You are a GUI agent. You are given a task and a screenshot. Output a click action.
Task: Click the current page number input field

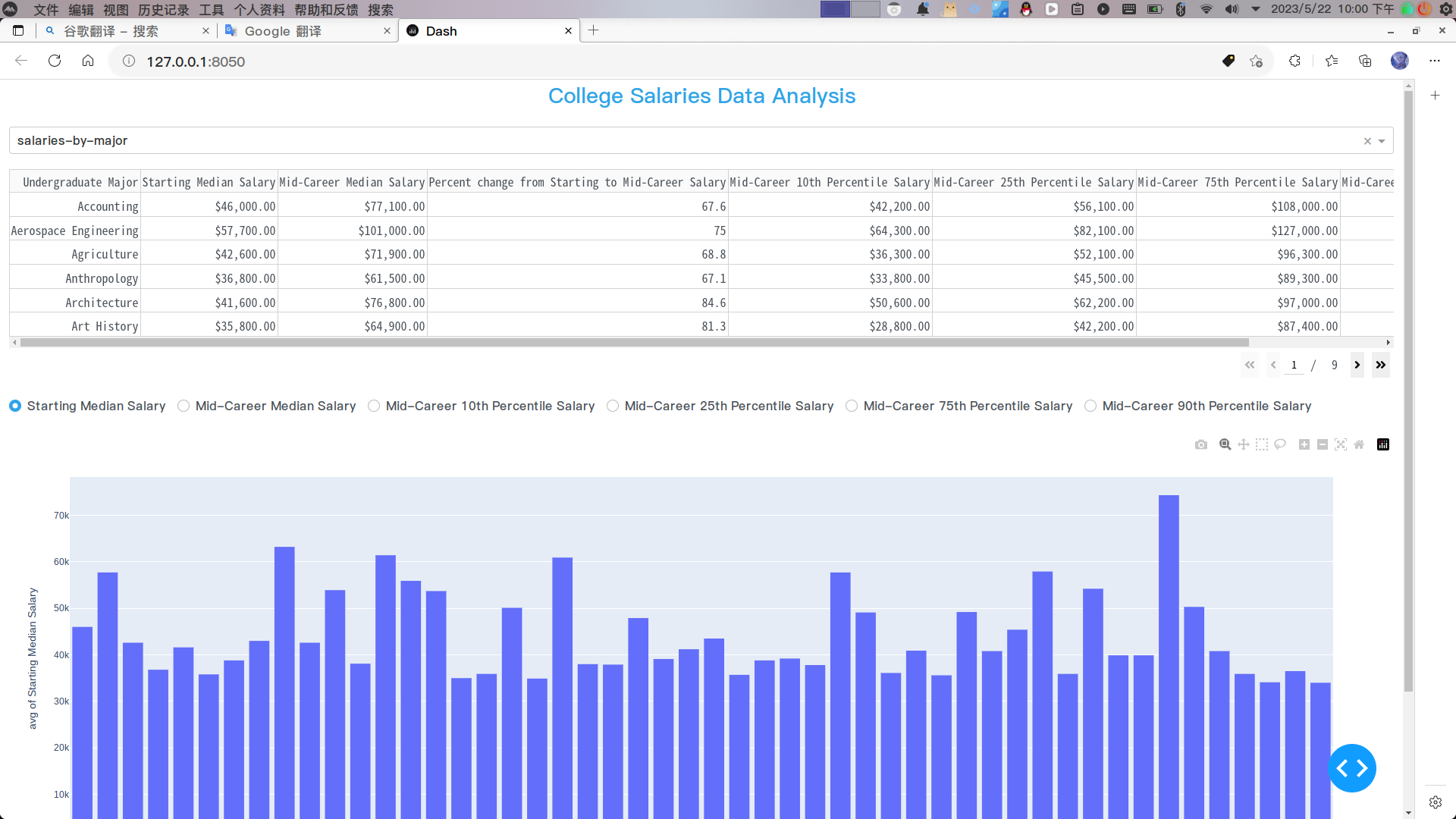coord(1294,365)
